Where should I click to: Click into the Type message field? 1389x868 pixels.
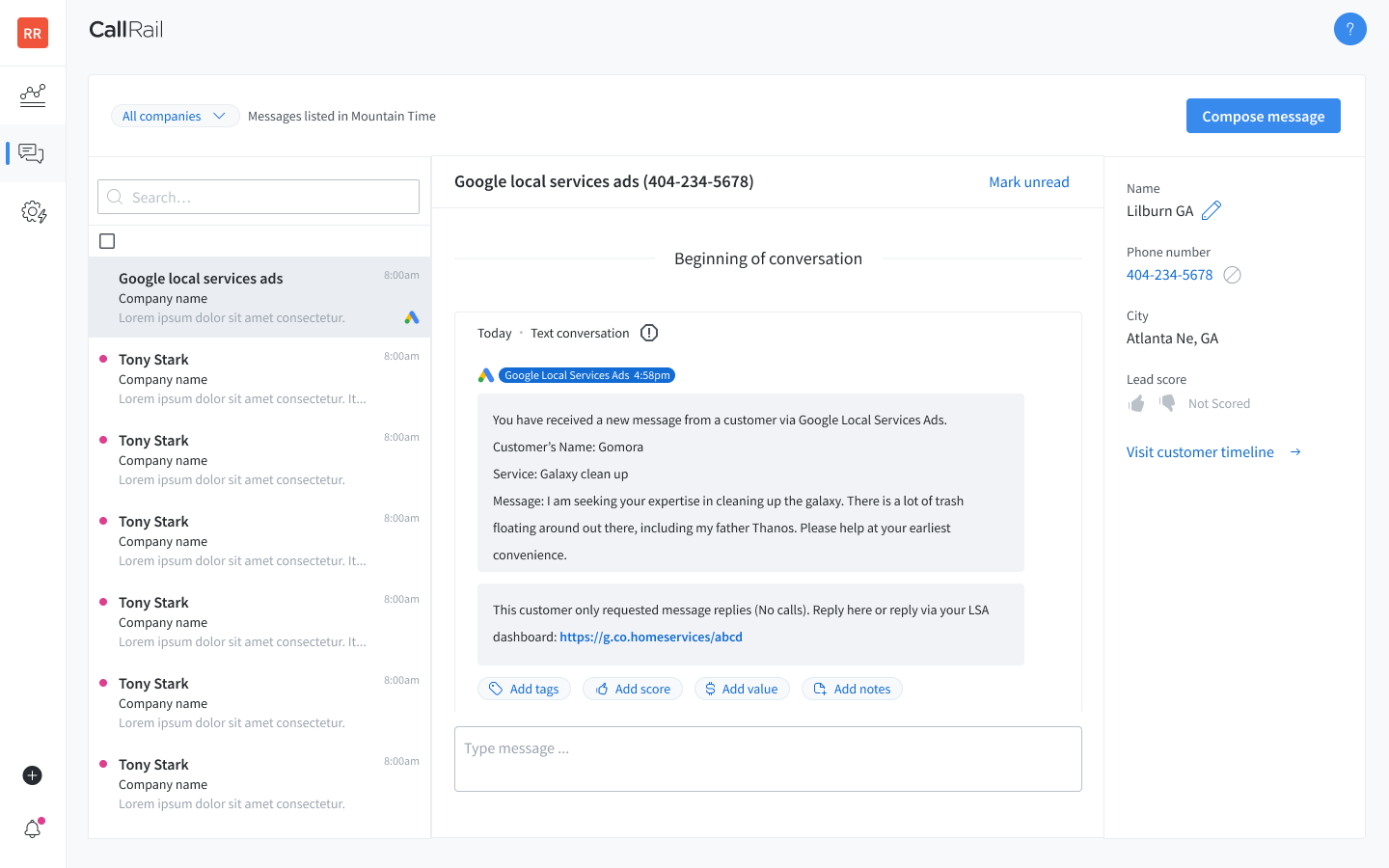tap(768, 759)
